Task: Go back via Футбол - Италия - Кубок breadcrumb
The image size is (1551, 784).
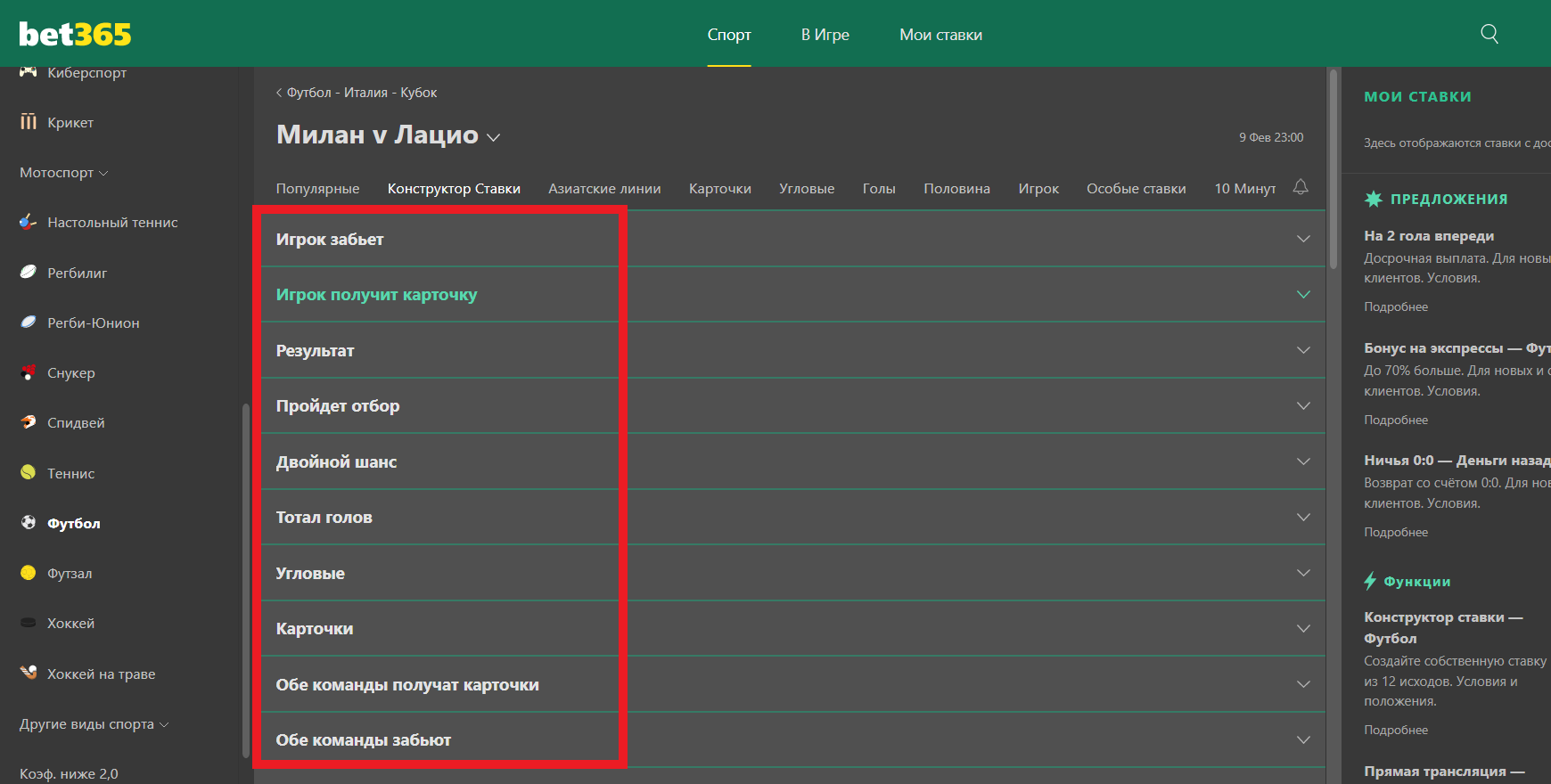Action: pyautogui.click(x=357, y=93)
